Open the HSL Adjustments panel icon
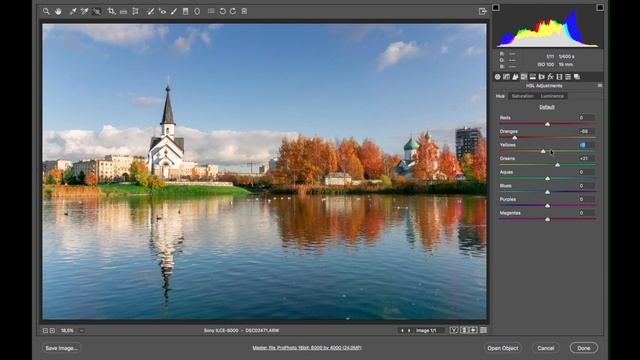The width and height of the screenshot is (640, 360). click(x=524, y=77)
